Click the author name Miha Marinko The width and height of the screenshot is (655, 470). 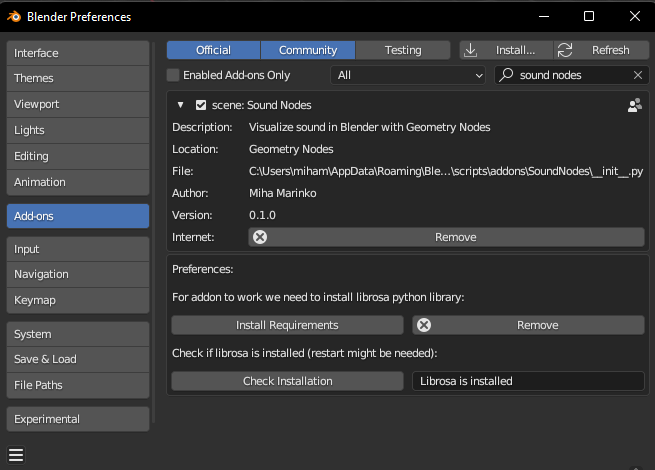point(282,193)
